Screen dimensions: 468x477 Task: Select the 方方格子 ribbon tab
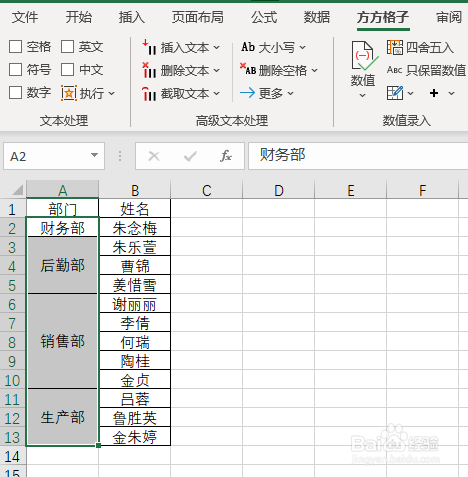click(x=383, y=17)
